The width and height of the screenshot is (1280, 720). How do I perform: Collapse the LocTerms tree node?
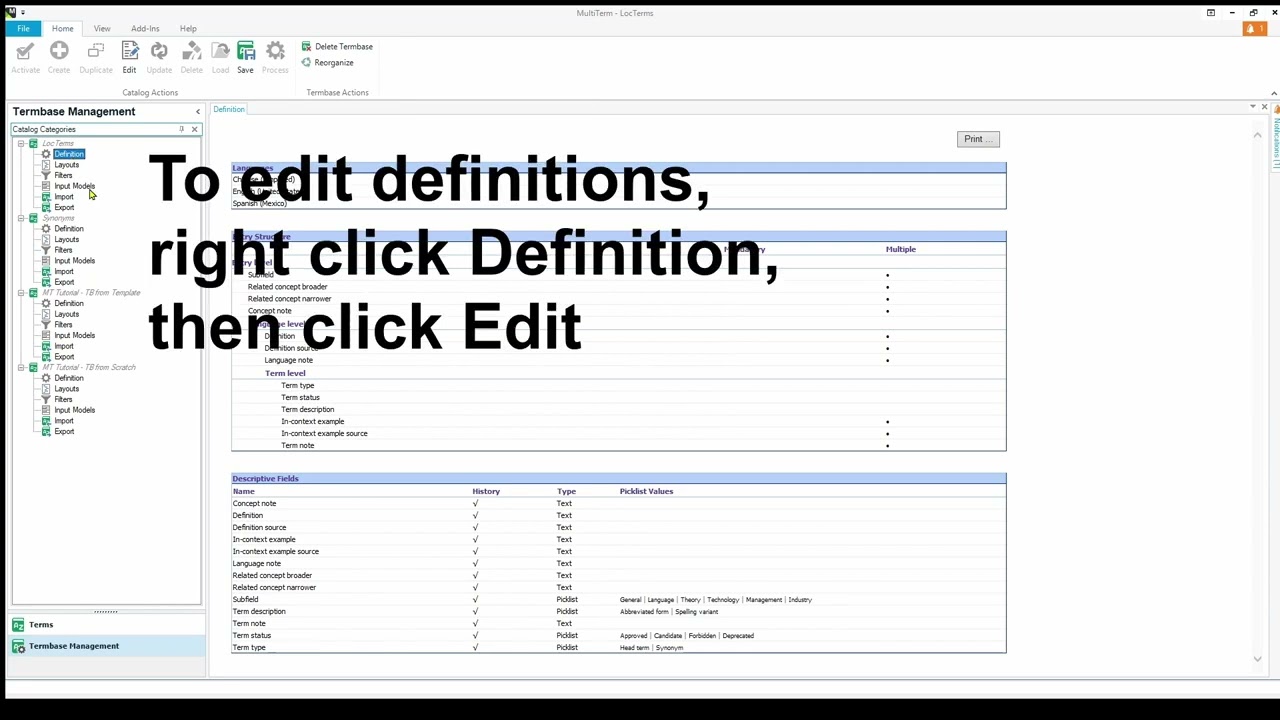click(x=20, y=144)
